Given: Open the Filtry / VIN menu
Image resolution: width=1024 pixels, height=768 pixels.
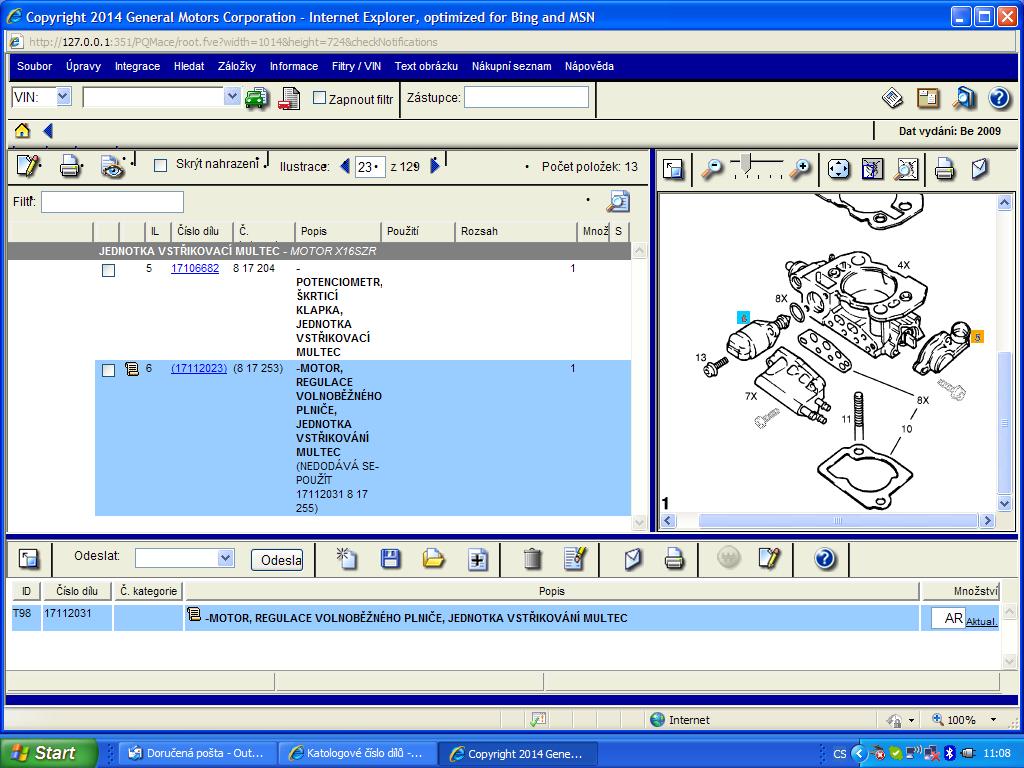Looking at the screenshot, I should [356, 66].
